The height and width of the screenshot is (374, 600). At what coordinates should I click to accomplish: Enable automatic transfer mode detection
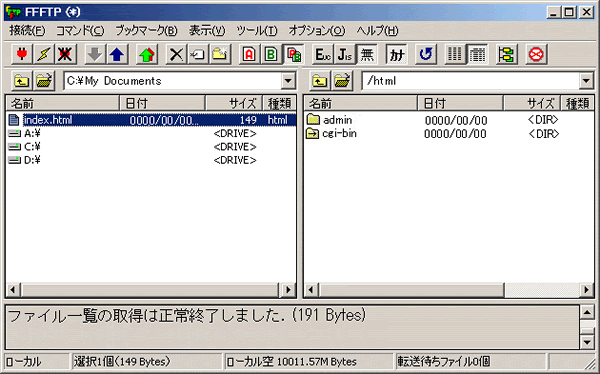[293, 54]
